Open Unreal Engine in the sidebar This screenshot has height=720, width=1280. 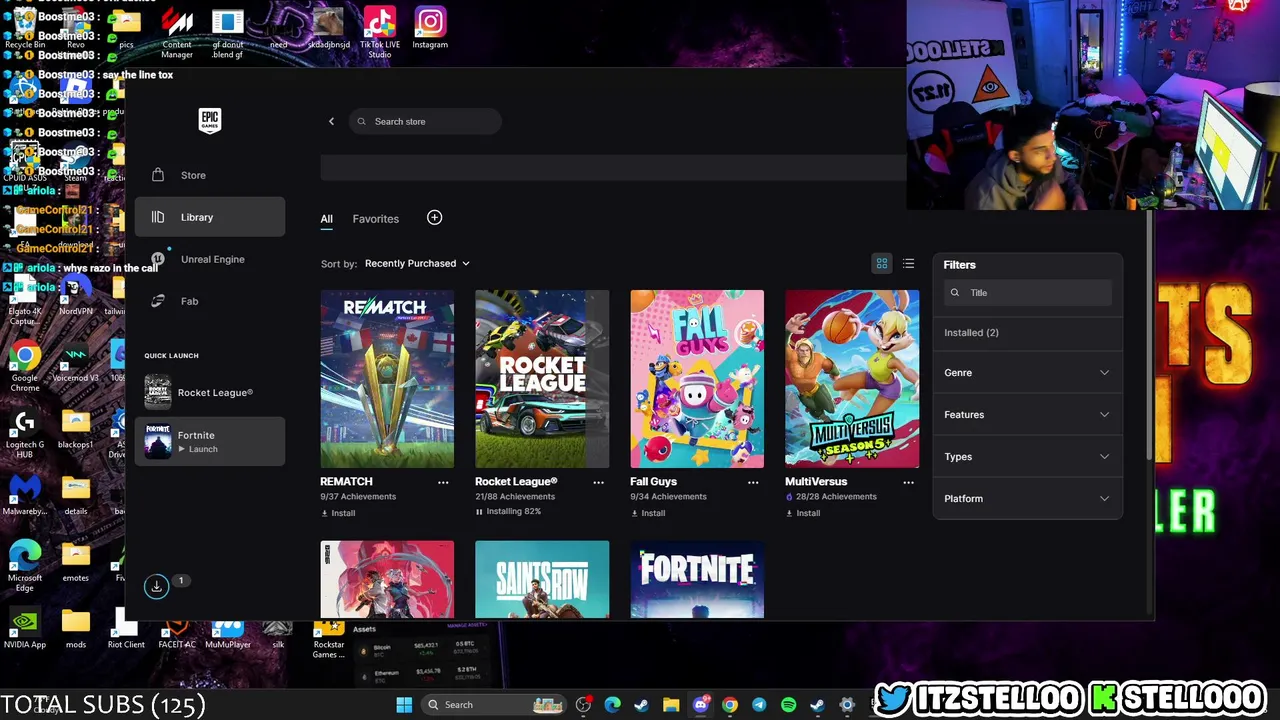[210, 259]
